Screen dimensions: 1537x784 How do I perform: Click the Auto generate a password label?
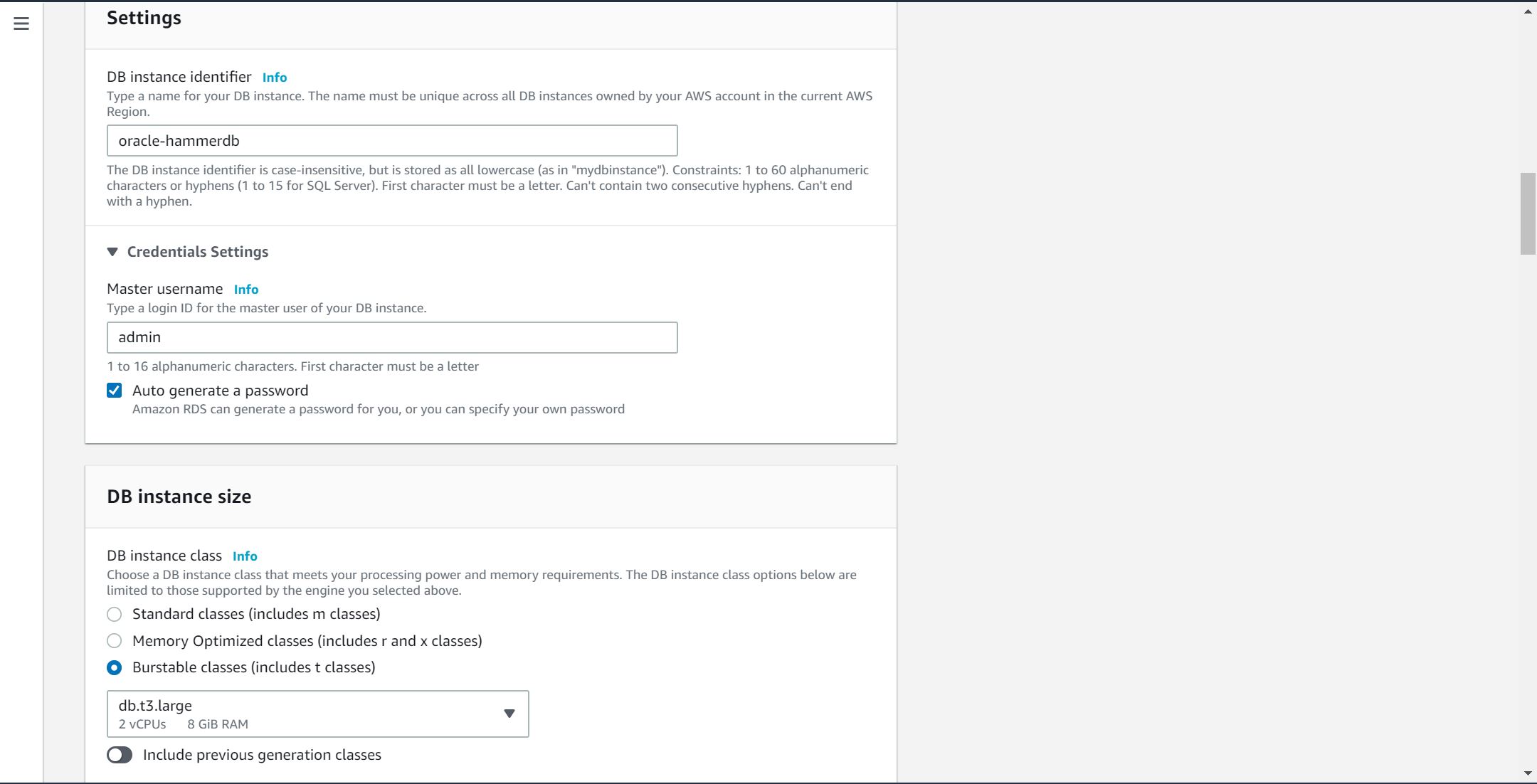(x=220, y=391)
